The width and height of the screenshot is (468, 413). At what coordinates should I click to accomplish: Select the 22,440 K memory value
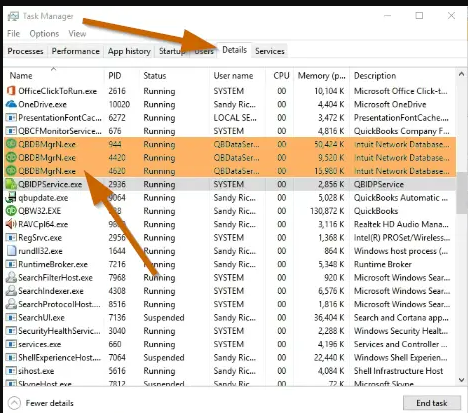[329, 358]
